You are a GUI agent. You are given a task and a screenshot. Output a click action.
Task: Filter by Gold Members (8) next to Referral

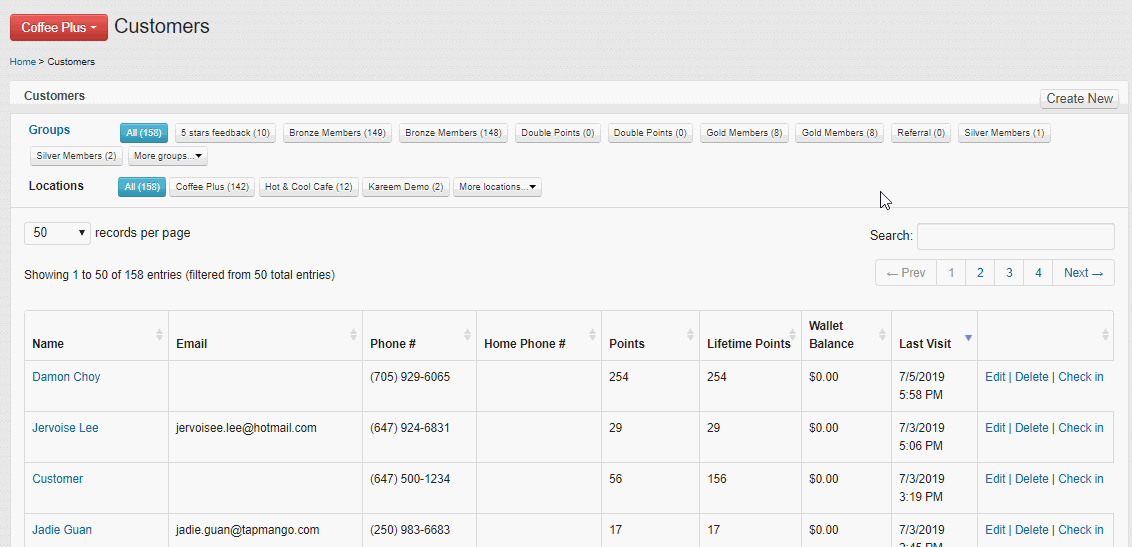pos(840,133)
